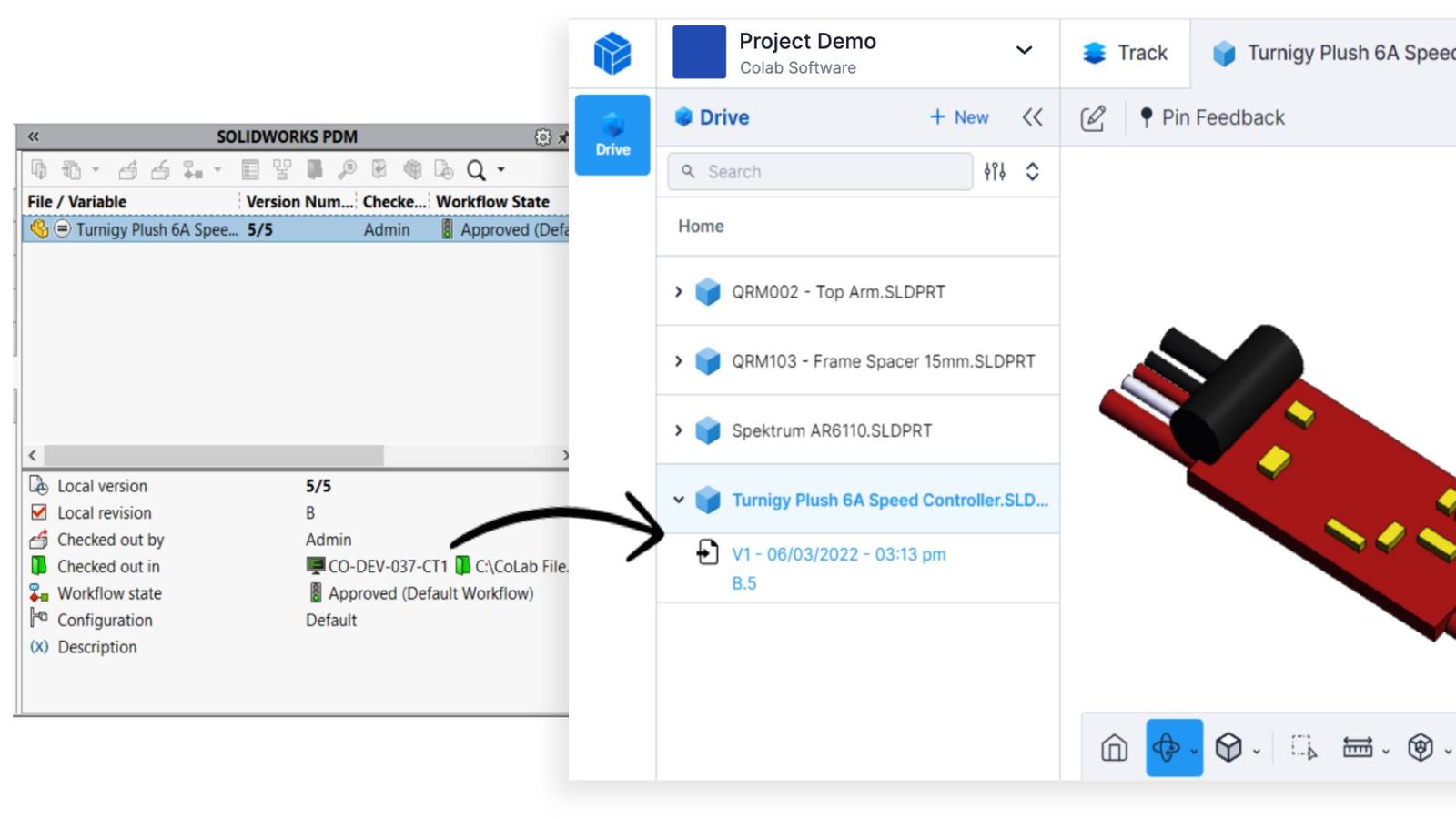Collapse the Drive panel with double chevron
Screen dimensions: 1456x819
coord(1032,117)
